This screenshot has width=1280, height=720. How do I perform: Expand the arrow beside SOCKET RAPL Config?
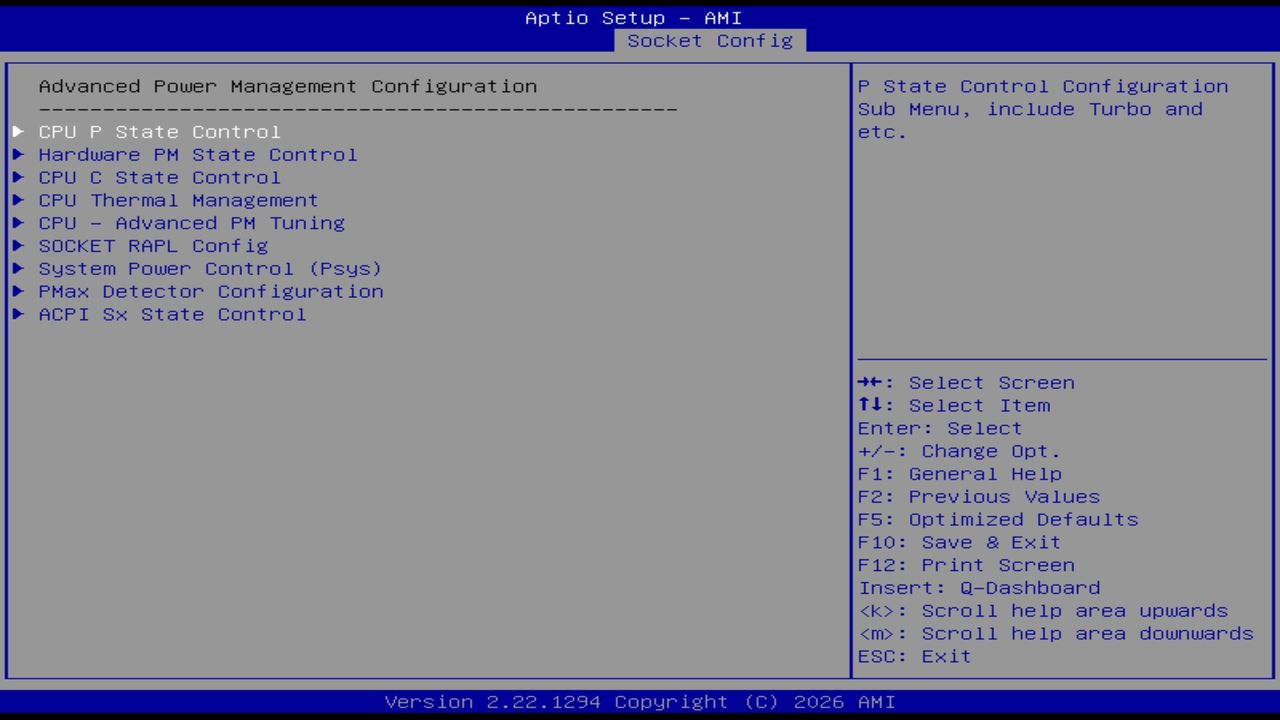(18, 245)
